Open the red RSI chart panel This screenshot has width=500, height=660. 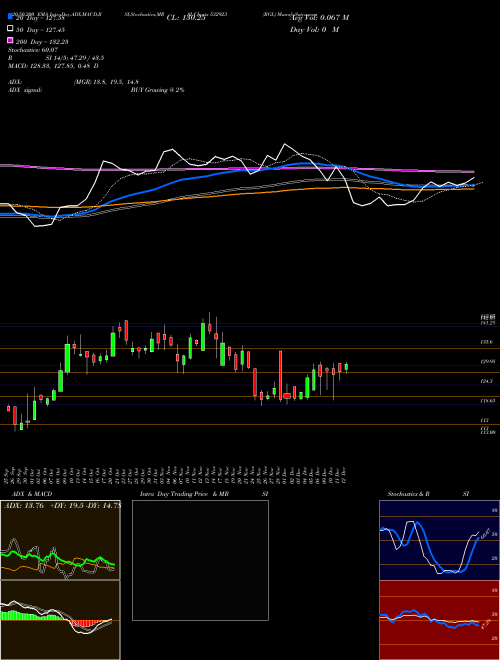tap(439, 620)
